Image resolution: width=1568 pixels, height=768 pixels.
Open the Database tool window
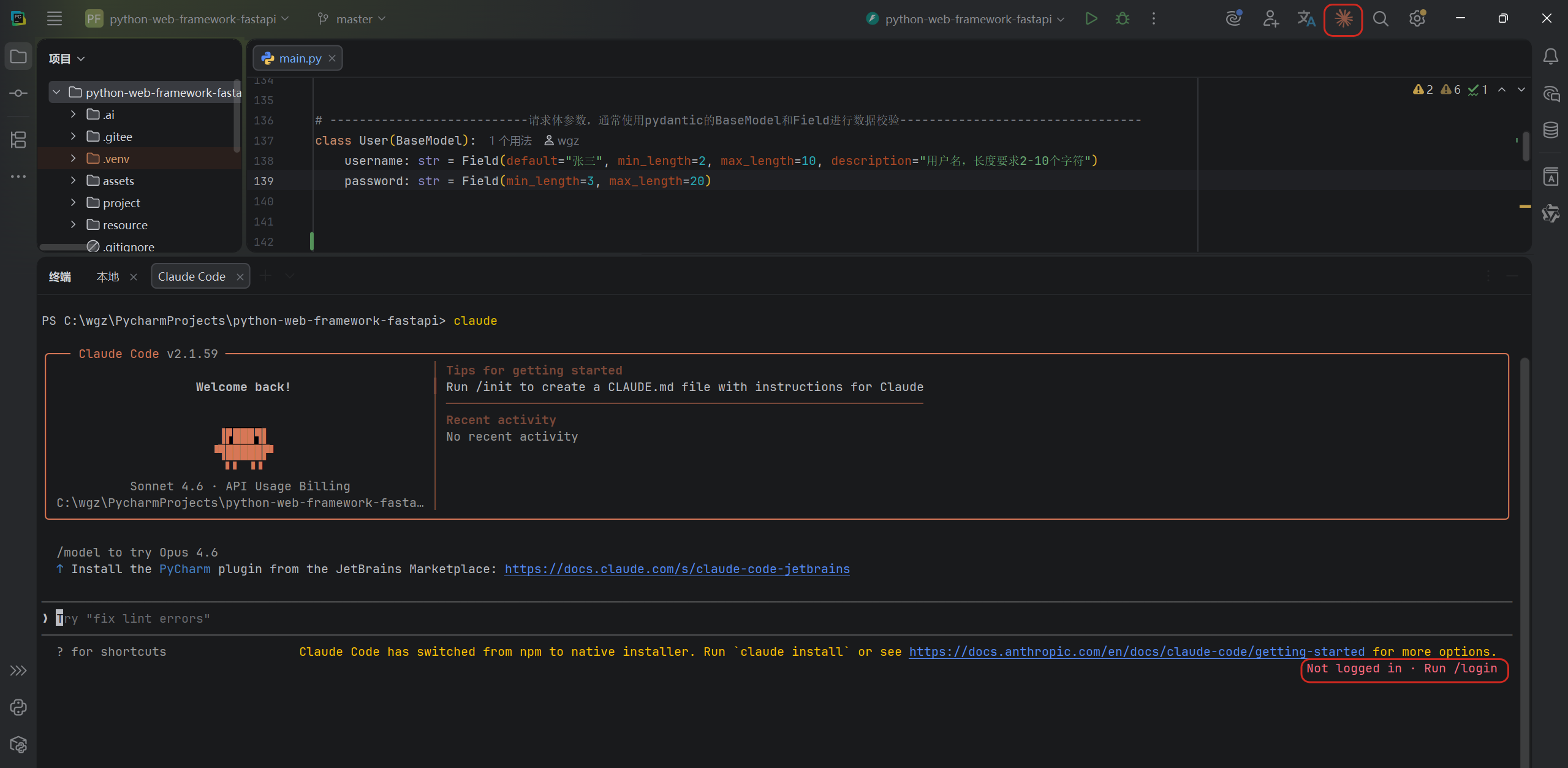(x=1551, y=130)
